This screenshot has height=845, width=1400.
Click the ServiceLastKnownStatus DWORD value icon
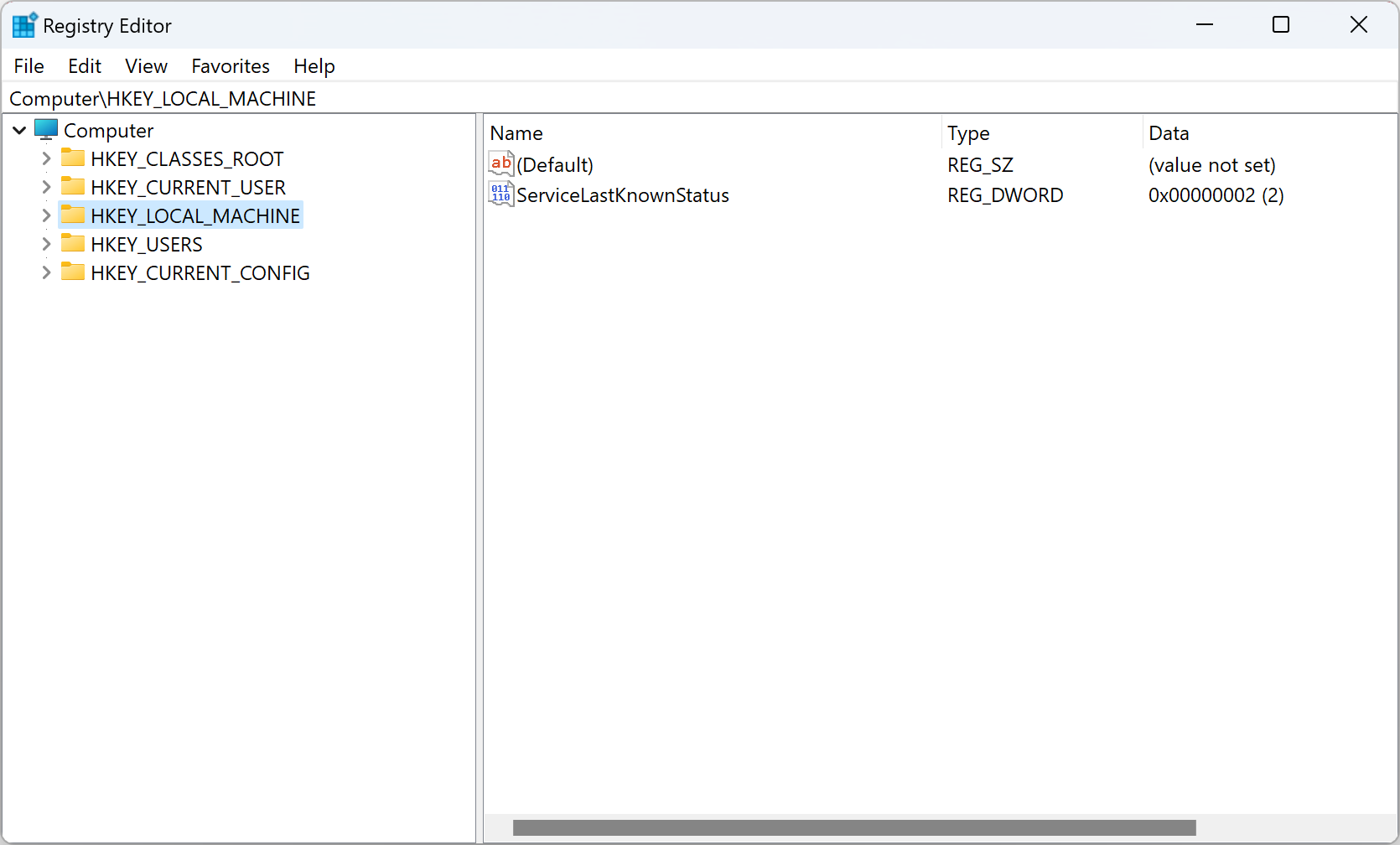coord(501,194)
